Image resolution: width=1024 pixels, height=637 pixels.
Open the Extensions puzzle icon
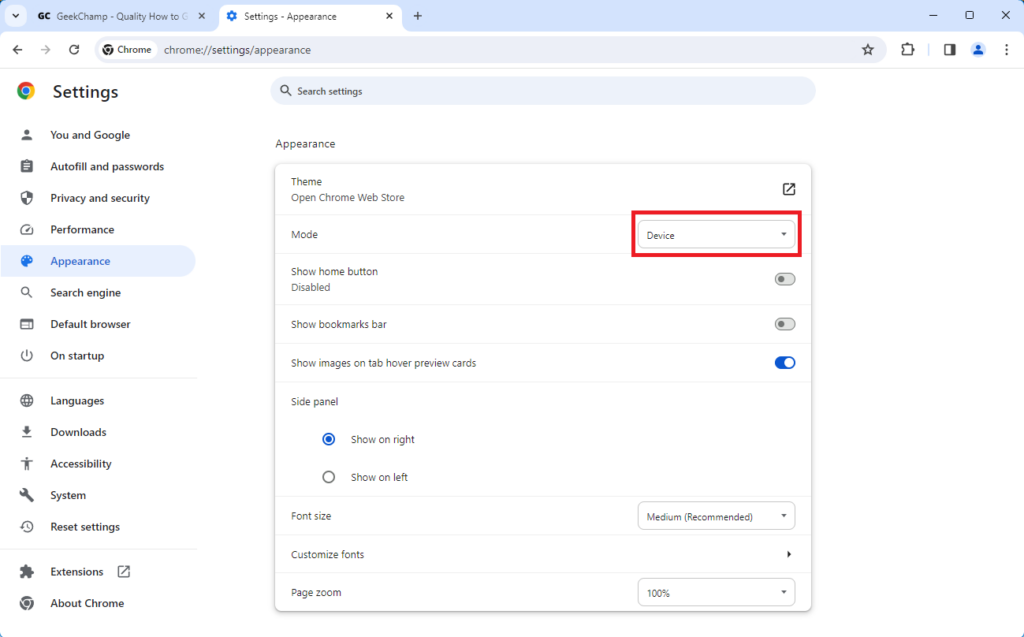[908, 50]
